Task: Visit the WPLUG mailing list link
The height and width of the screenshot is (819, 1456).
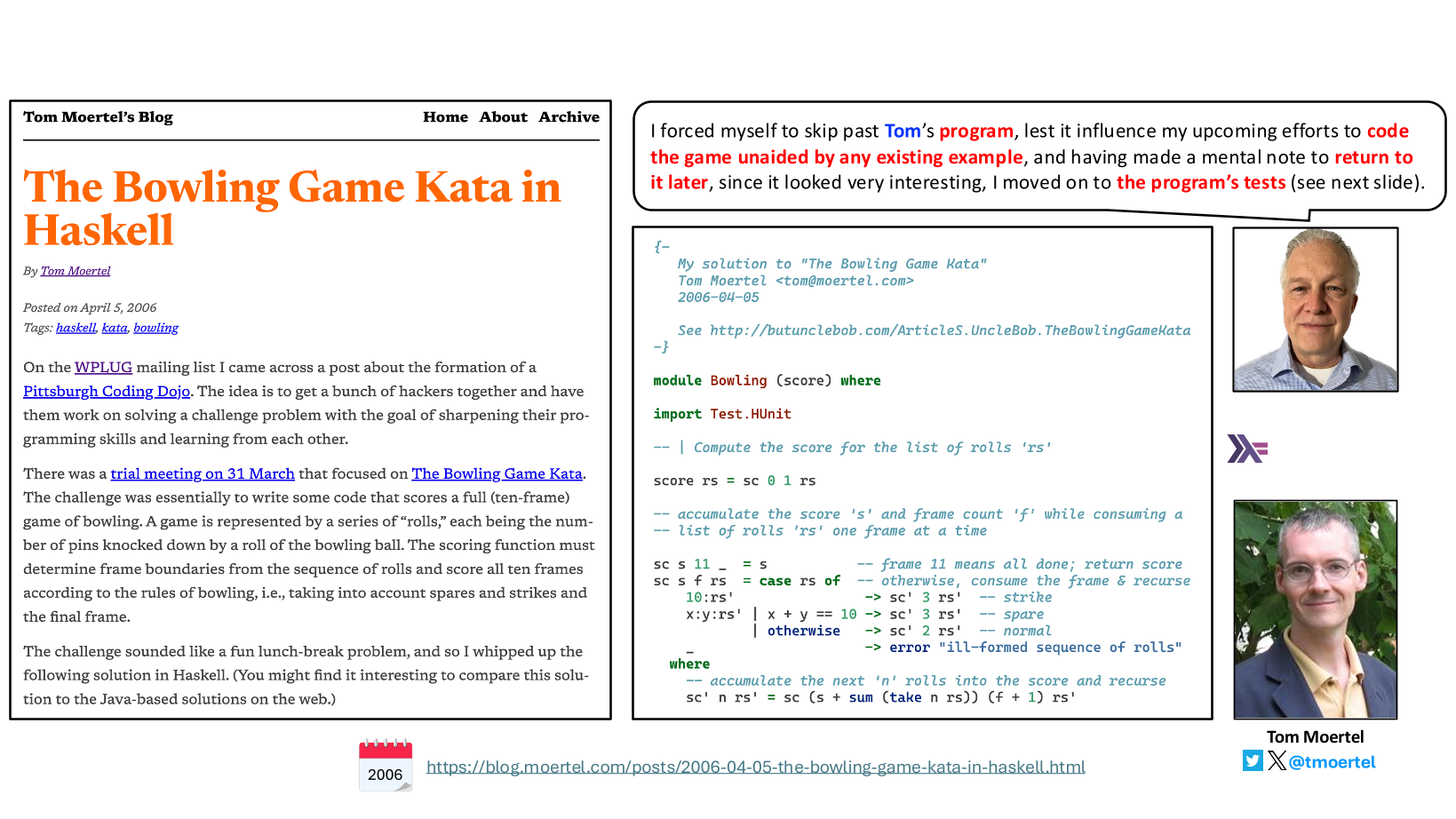Action: click(103, 367)
